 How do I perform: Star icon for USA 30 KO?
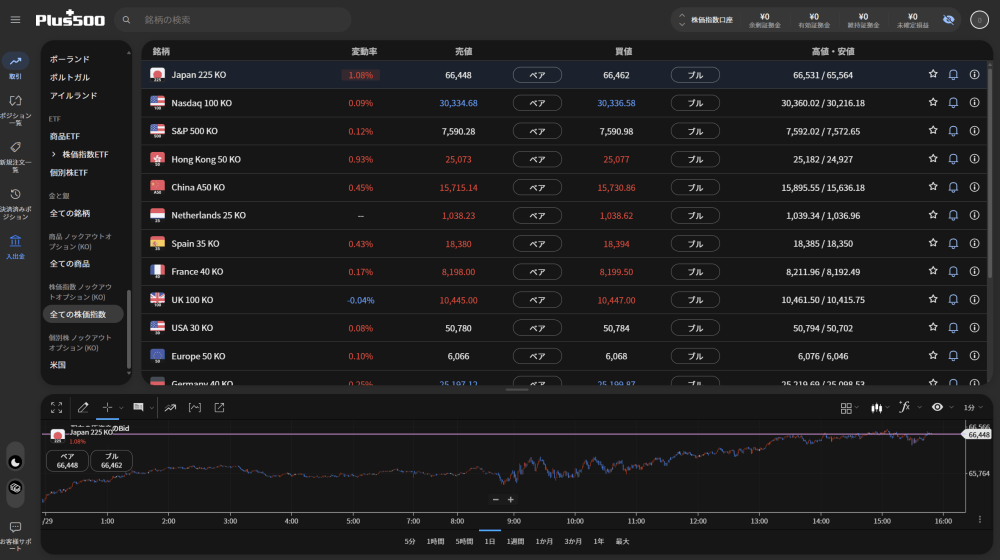[933, 327]
